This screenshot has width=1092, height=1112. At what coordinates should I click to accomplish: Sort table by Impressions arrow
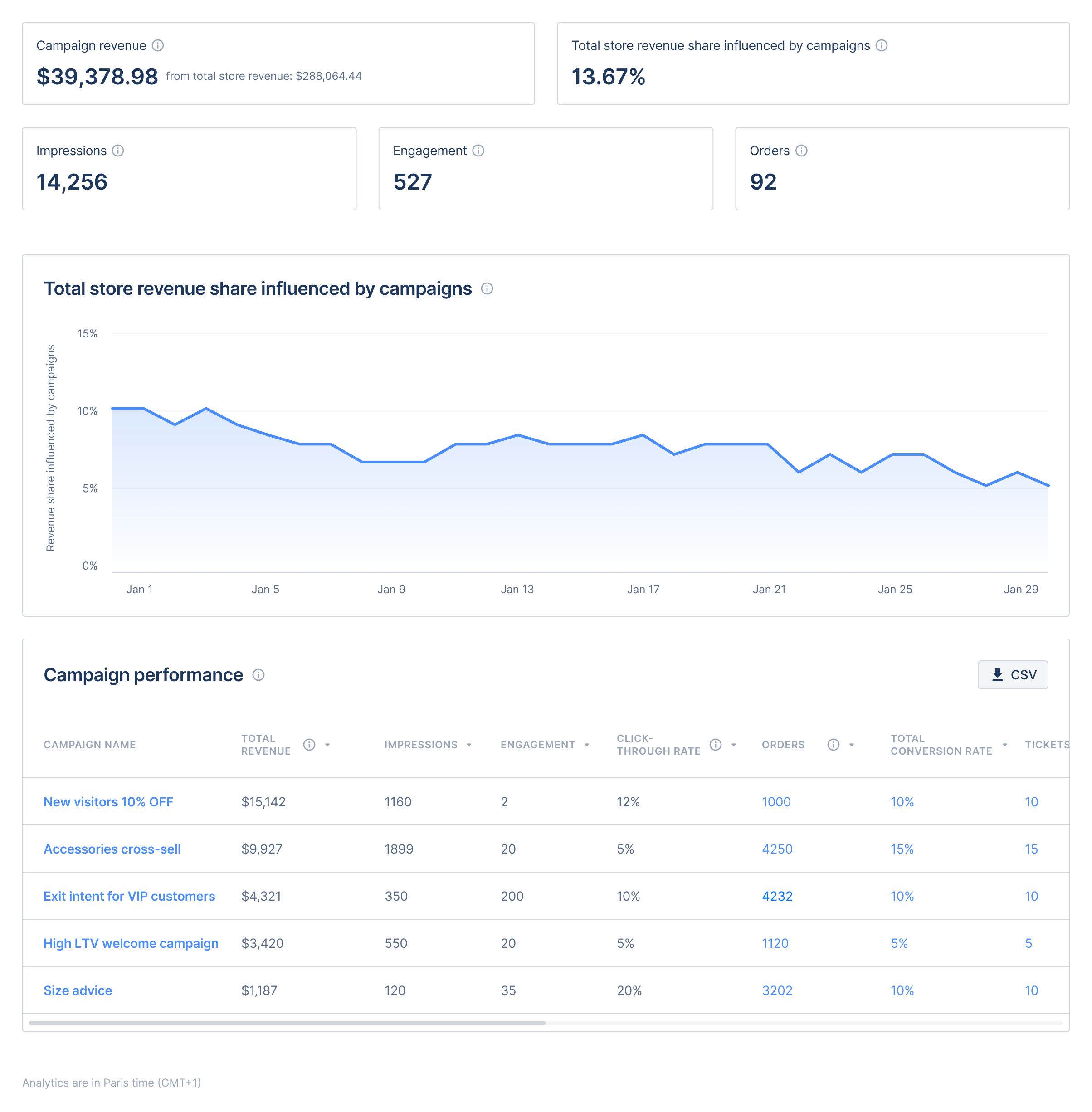[x=469, y=745]
